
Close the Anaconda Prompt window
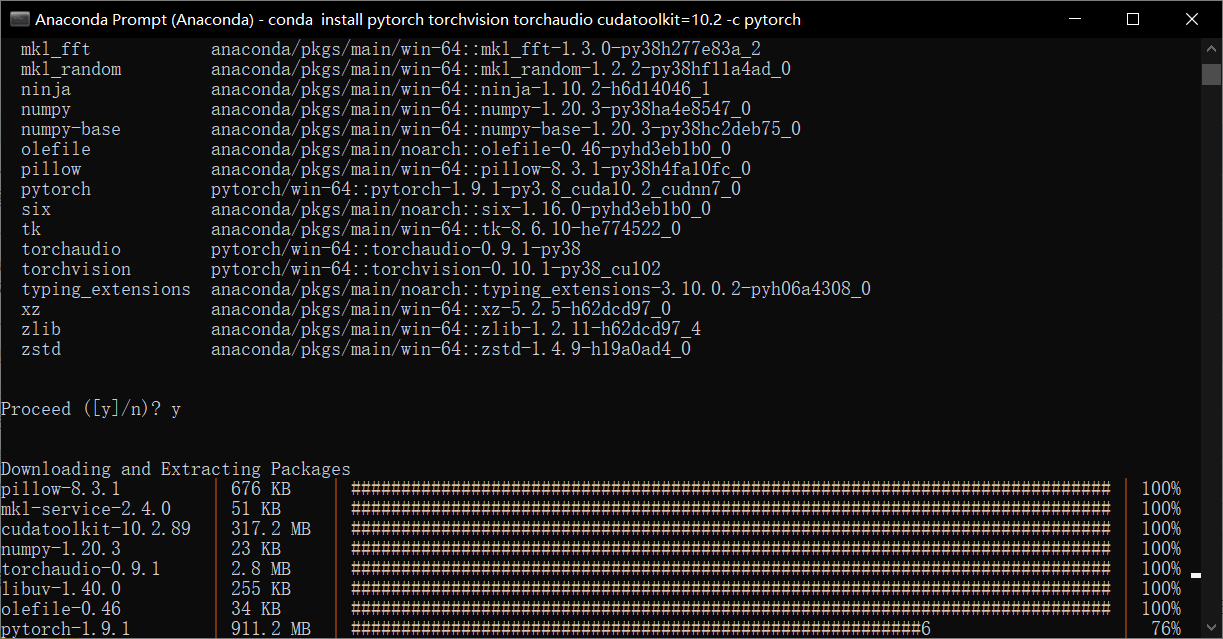1190,19
